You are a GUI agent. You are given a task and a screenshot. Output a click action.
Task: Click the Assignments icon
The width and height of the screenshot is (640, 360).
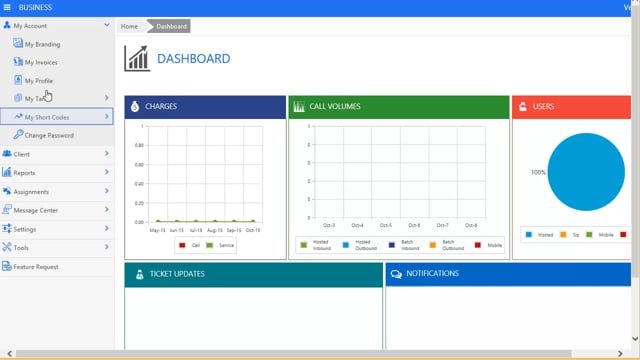(7, 191)
